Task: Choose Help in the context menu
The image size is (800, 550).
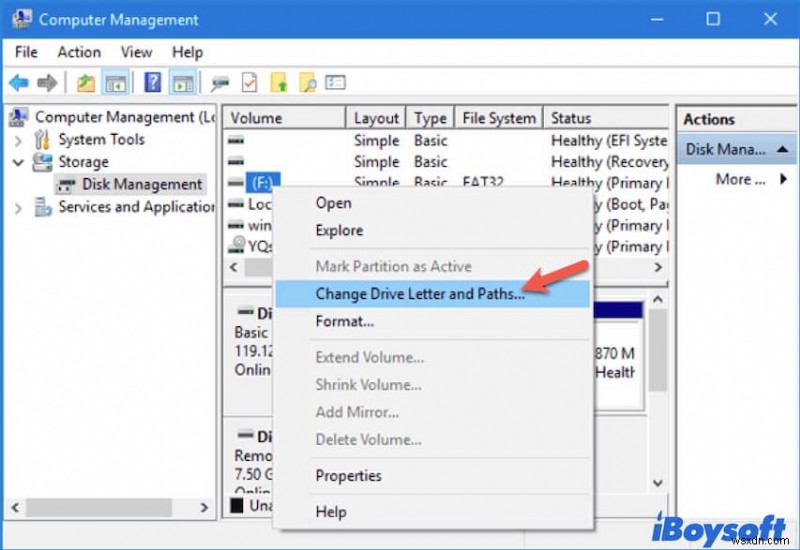Action: pyautogui.click(x=433, y=512)
